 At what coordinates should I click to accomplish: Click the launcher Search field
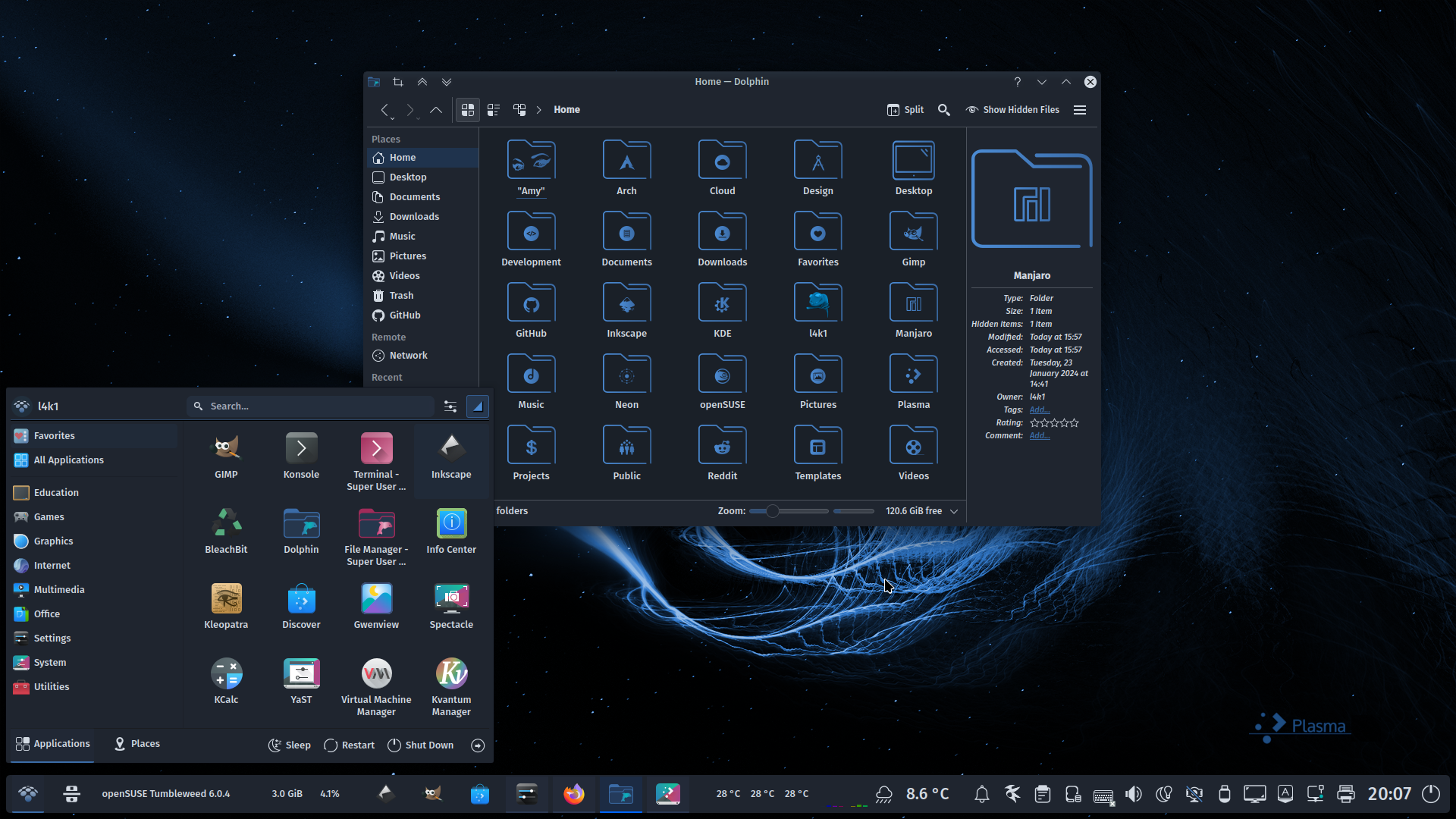(310, 406)
